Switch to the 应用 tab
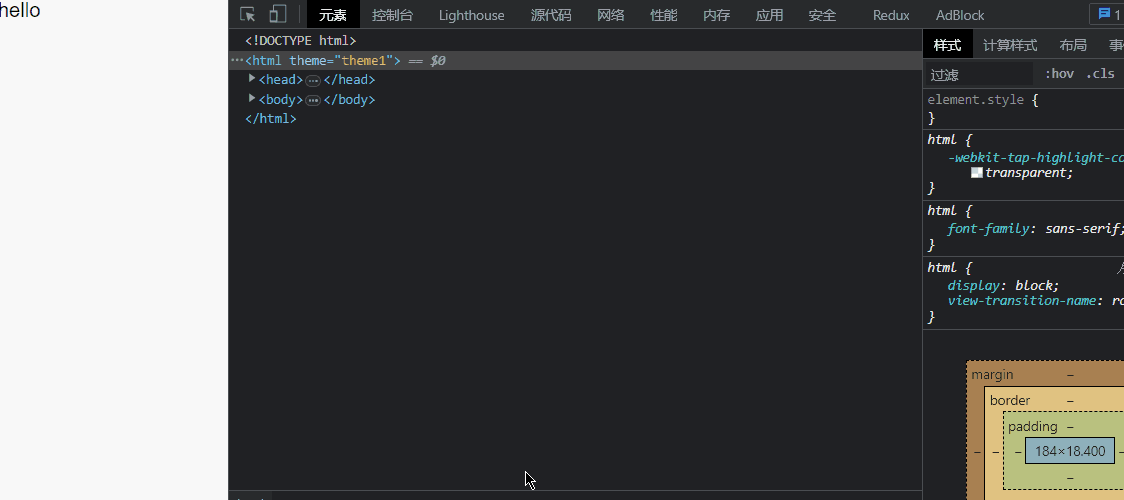This screenshot has width=1124, height=500. (x=769, y=15)
